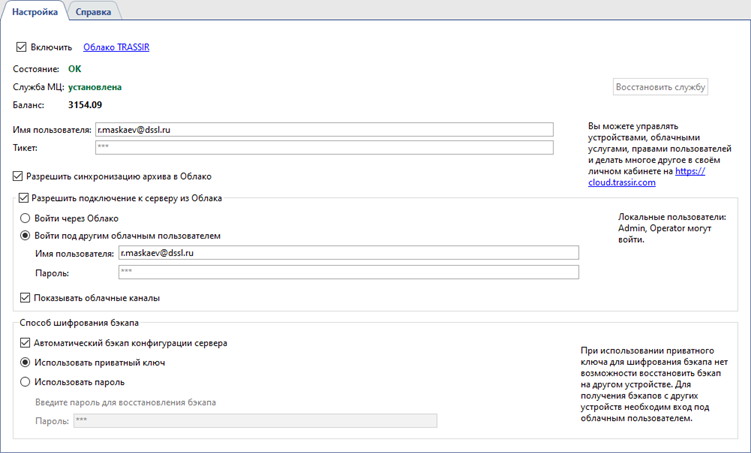The image size is (751, 453).
Task: Click the cloud user Имя пользователя field
Action: click(x=348, y=253)
